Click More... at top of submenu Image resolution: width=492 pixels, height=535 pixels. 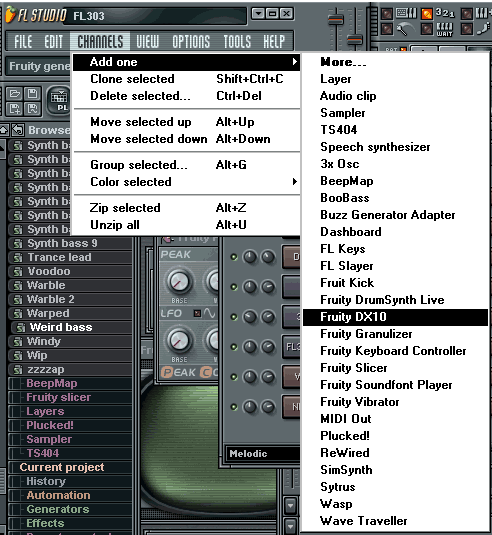395,62
